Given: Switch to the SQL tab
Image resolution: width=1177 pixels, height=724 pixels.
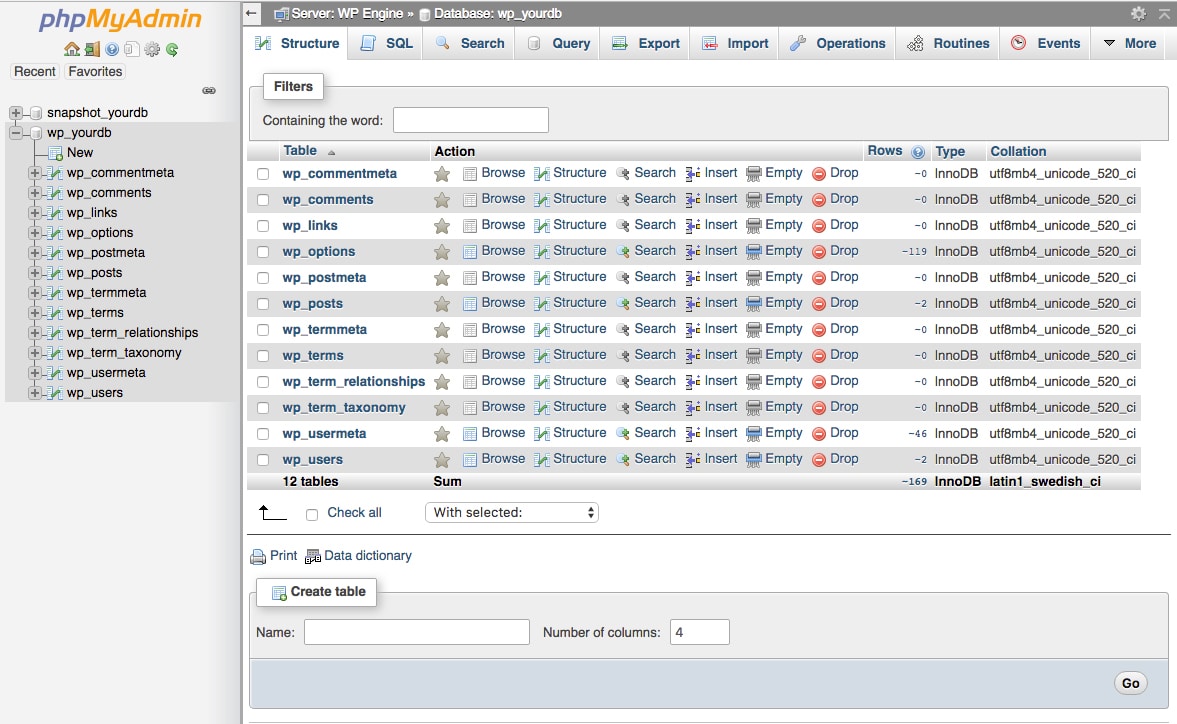Looking at the screenshot, I should pyautogui.click(x=387, y=44).
